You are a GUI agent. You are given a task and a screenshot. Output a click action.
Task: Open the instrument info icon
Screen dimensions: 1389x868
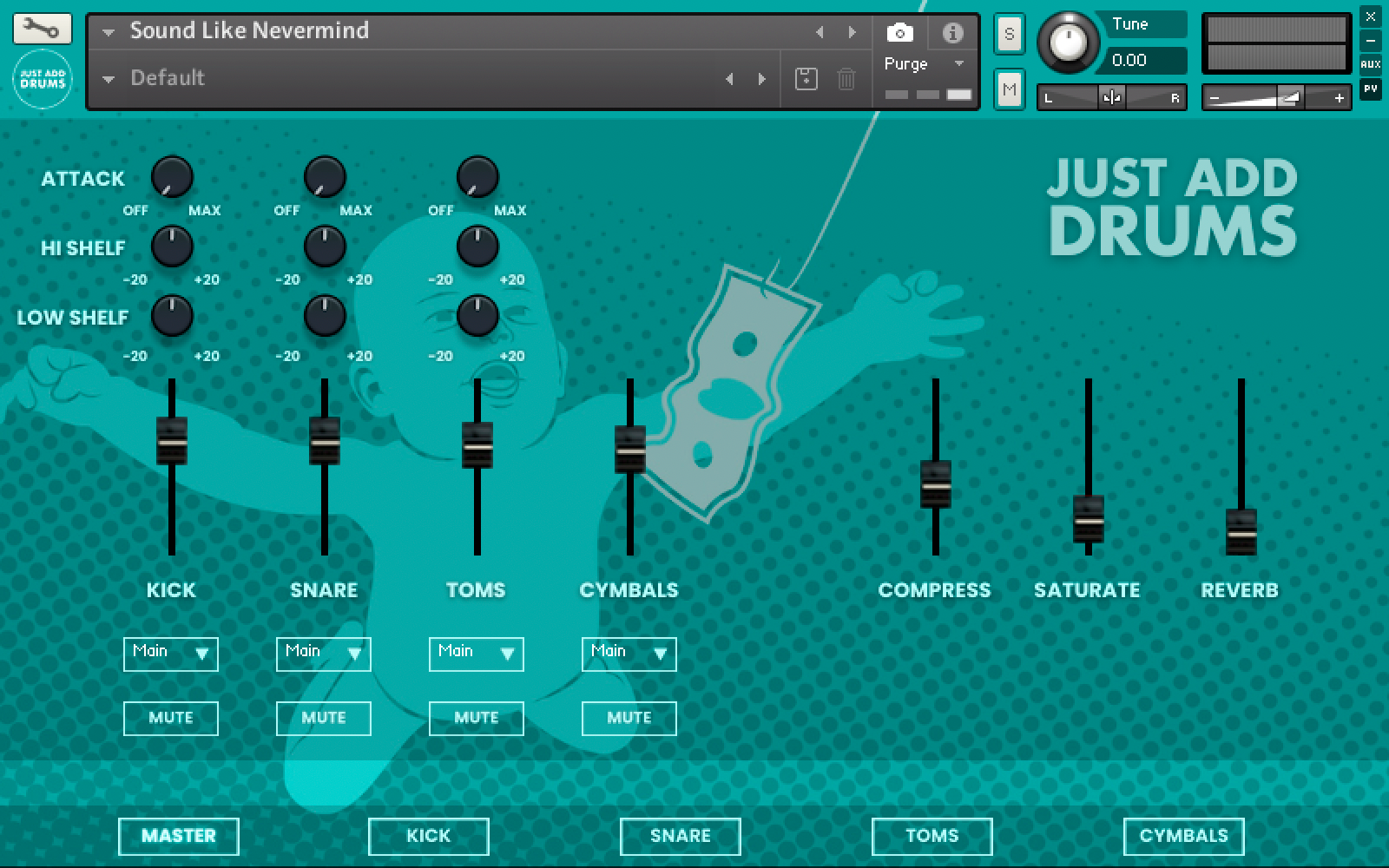(x=952, y=33)
